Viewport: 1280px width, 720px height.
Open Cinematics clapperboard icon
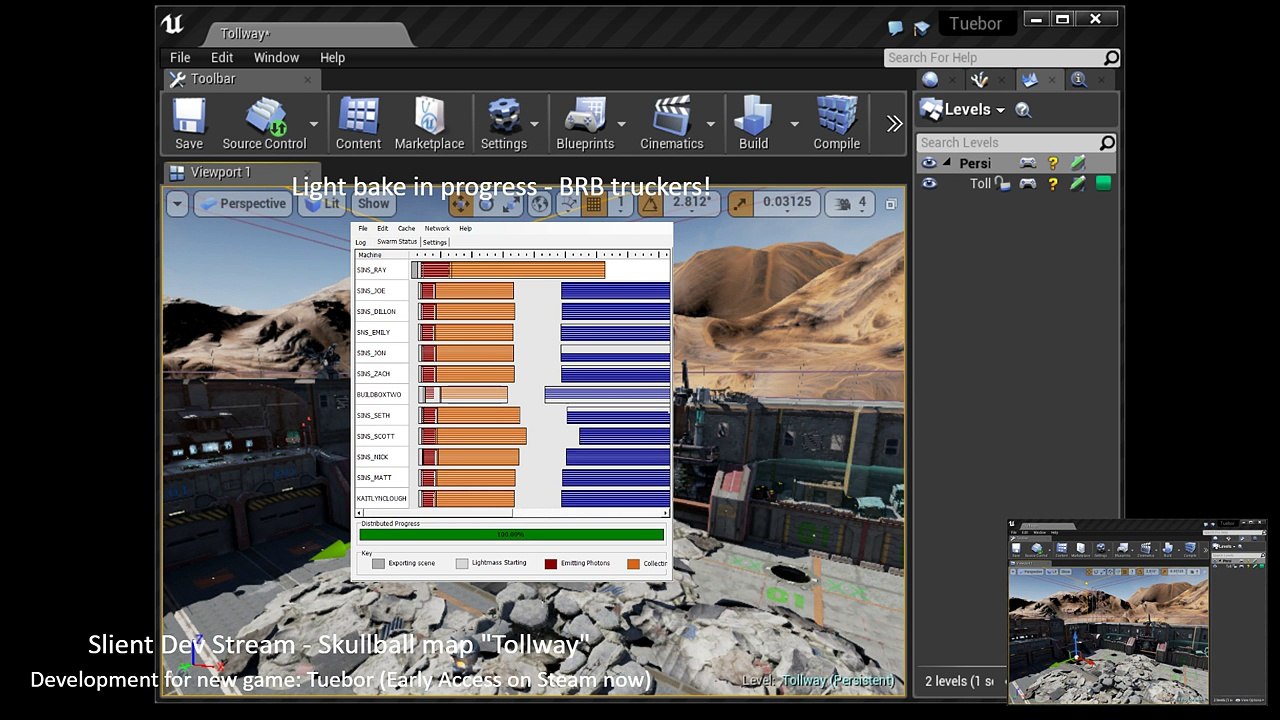[x=672, y=116]
